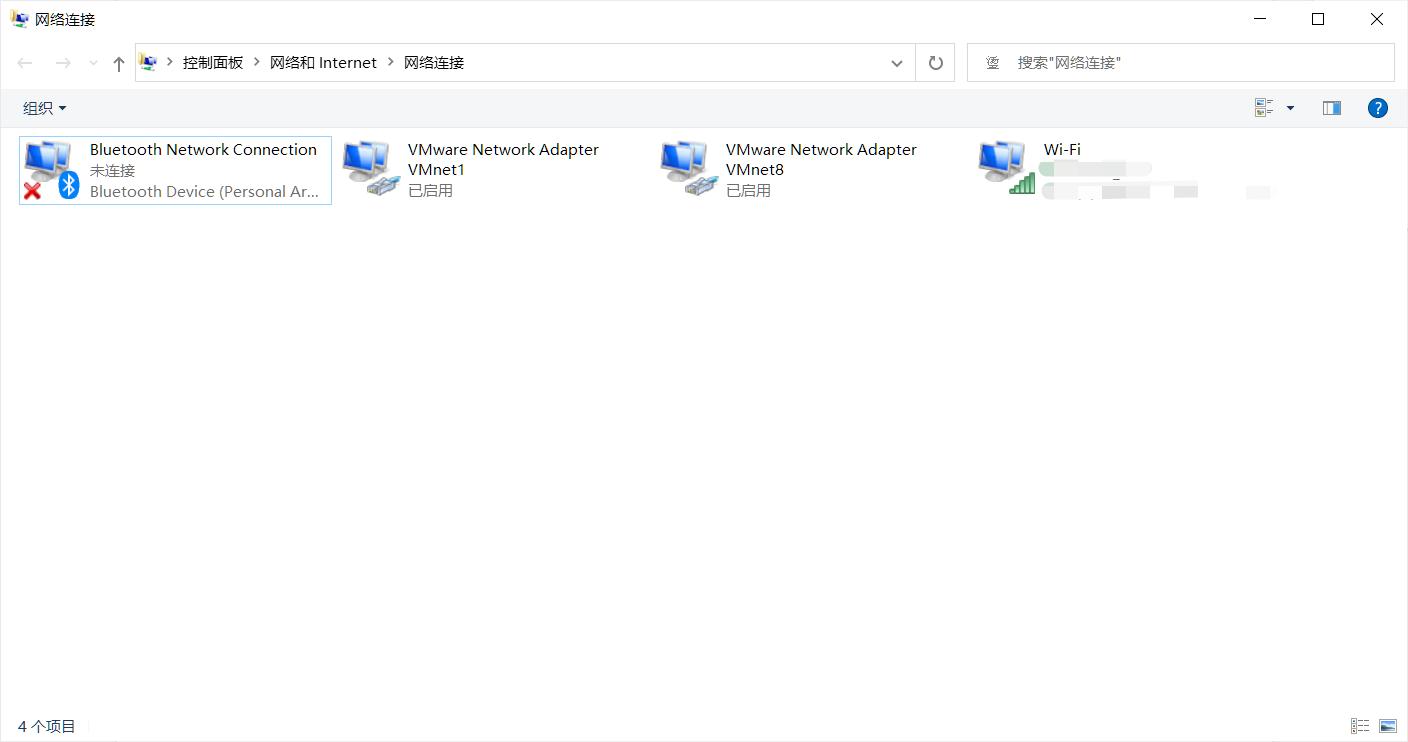1408x742 pixels.
Task: Switch to details view from status bar
Action: point(1359,725)
